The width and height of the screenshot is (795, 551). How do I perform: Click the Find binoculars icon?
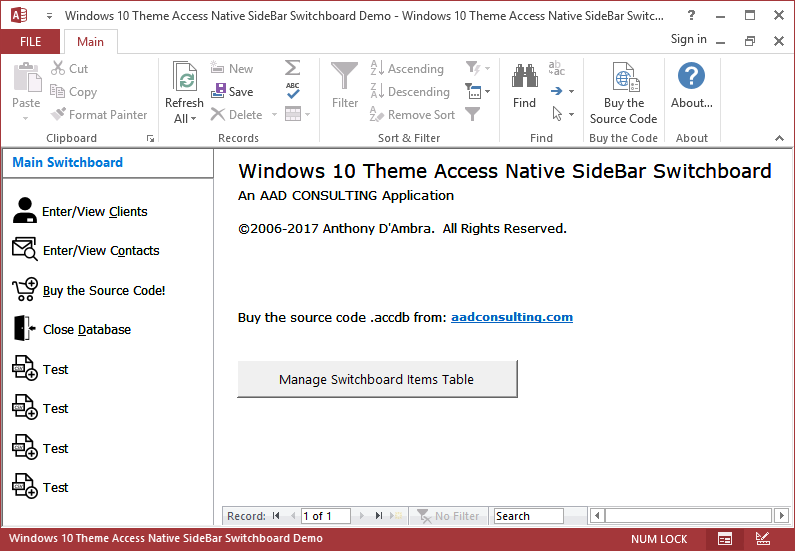[x=524, y=76]
